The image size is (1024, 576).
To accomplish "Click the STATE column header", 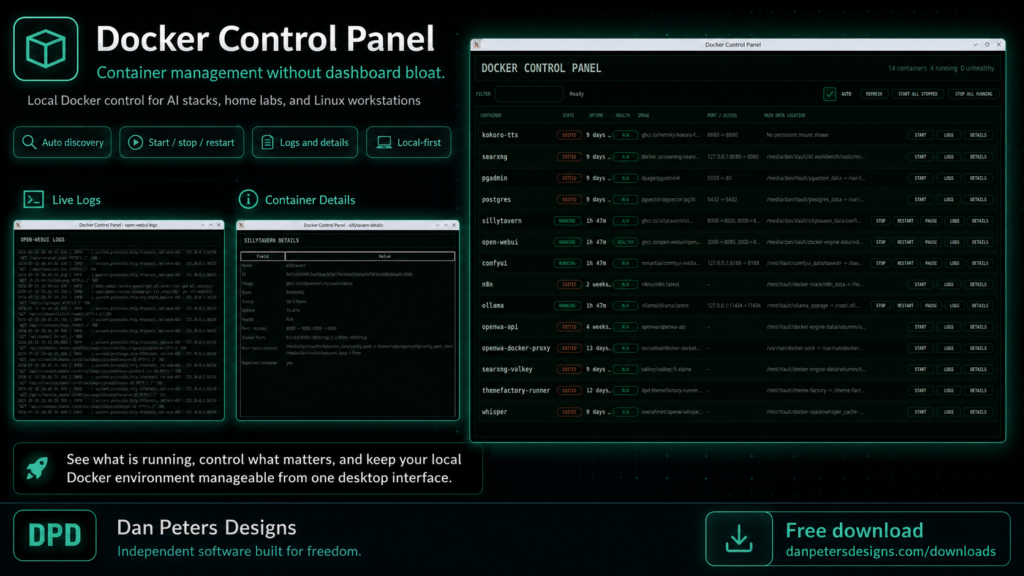I will click(x=568, y=116).
